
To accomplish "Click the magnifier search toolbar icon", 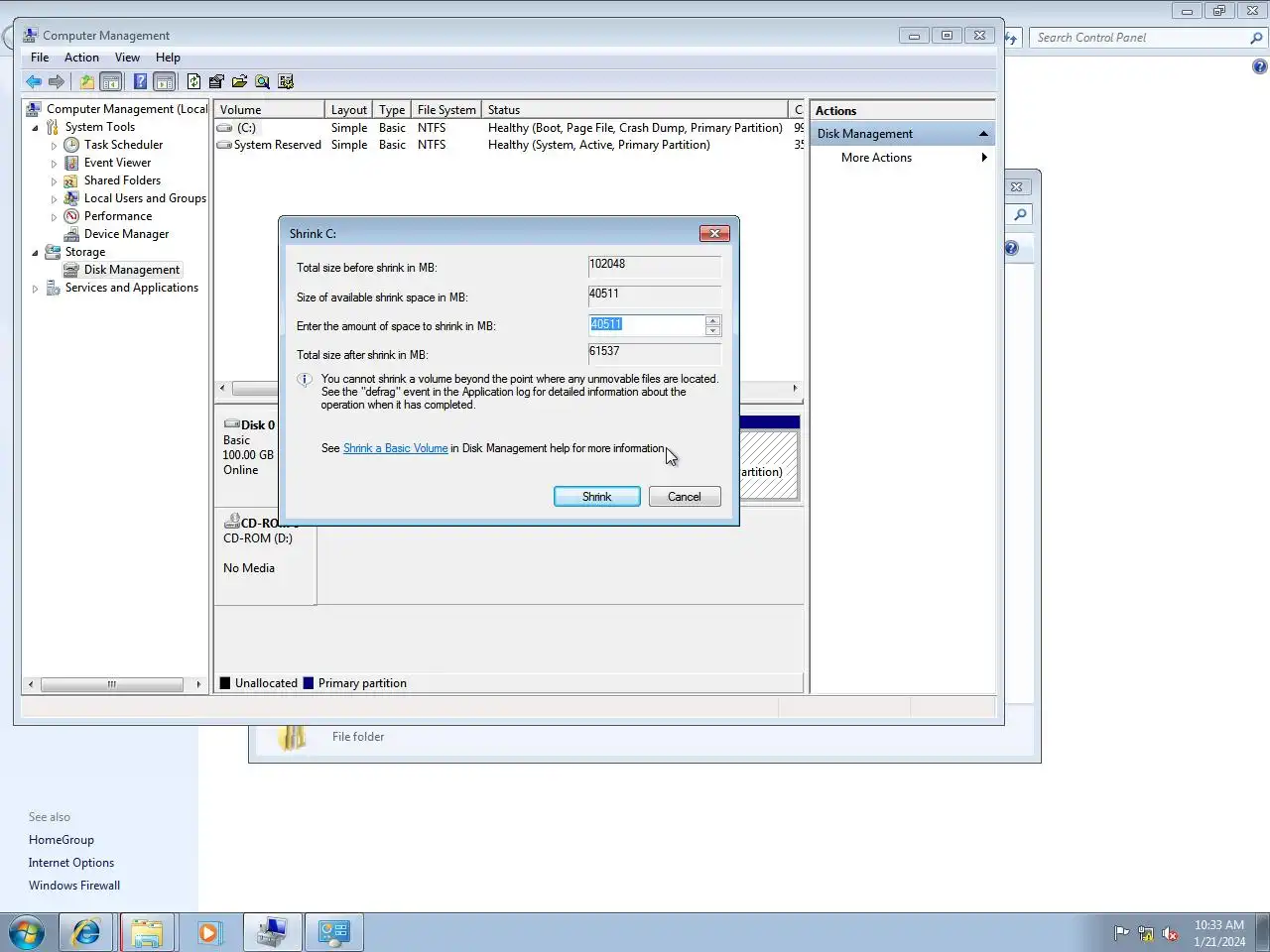I will click(262, 82).
